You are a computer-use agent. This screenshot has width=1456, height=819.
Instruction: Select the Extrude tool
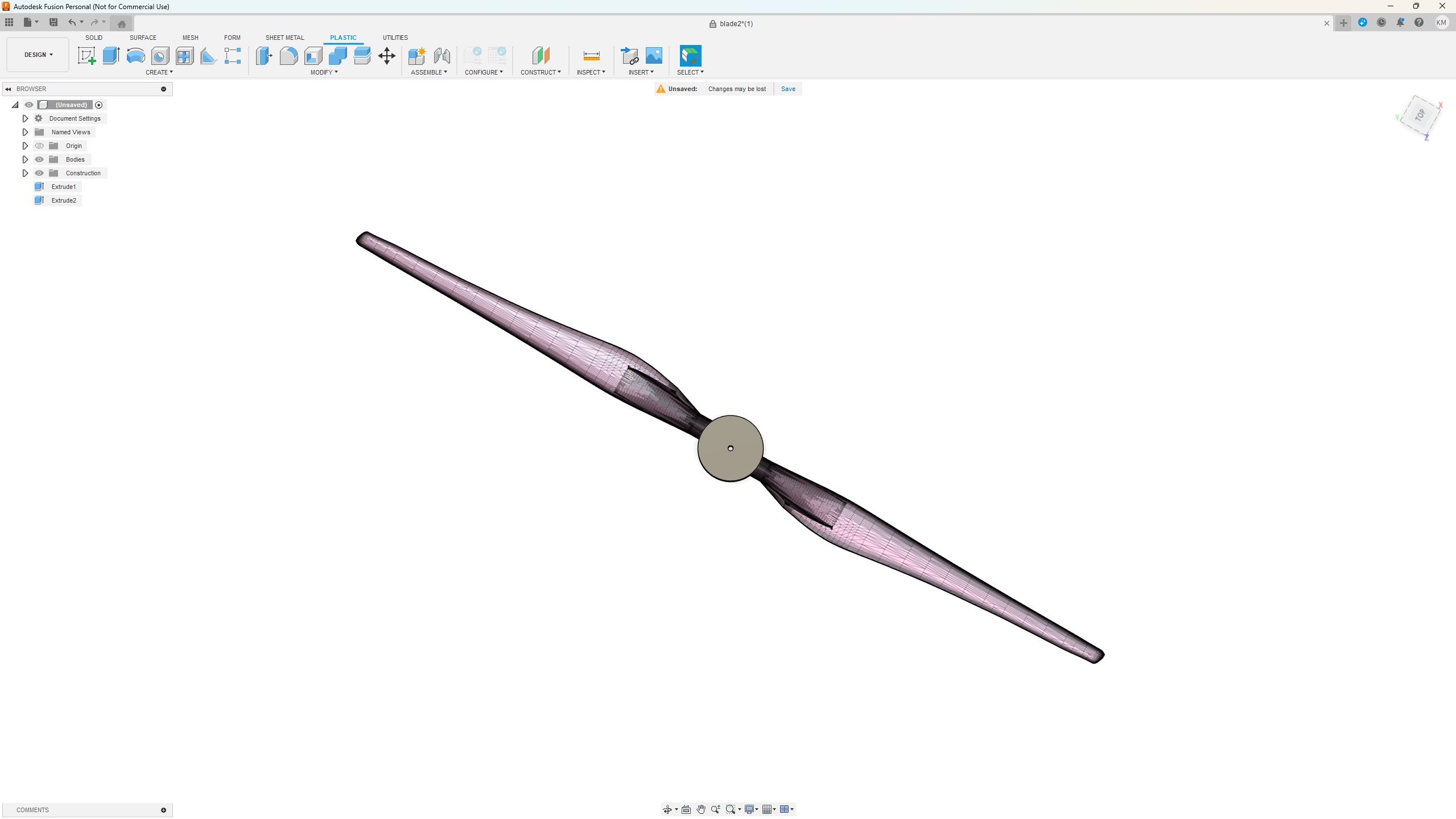[111, 56]
